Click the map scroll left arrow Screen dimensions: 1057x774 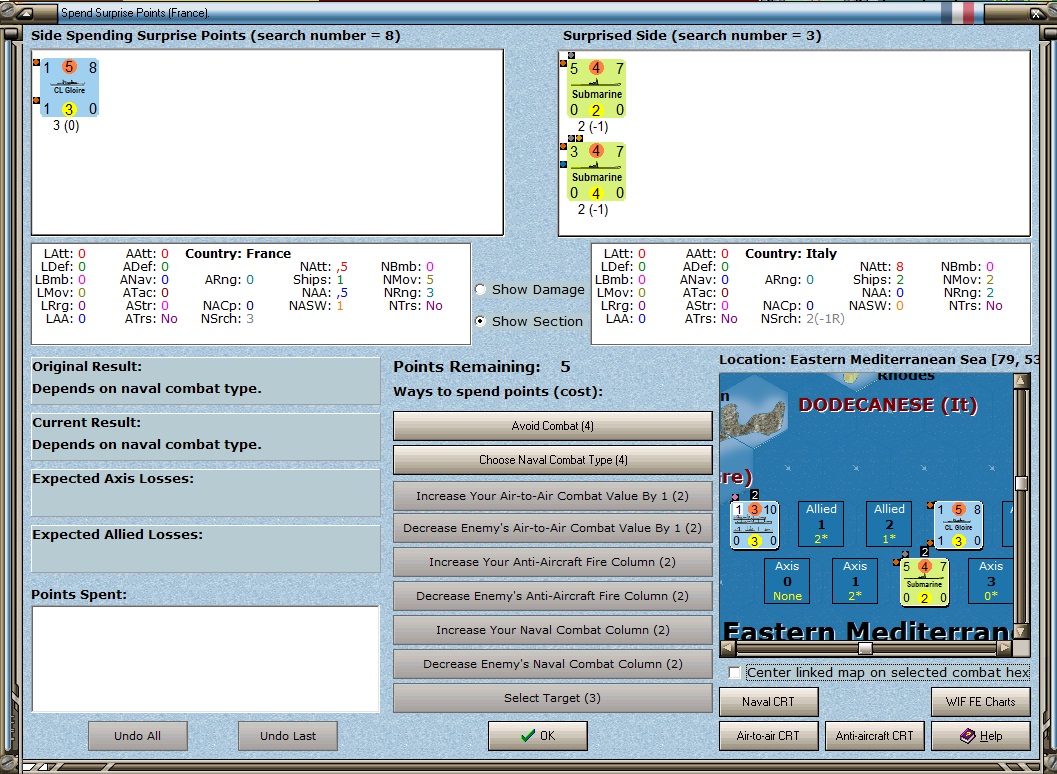[x=727, y=649]
